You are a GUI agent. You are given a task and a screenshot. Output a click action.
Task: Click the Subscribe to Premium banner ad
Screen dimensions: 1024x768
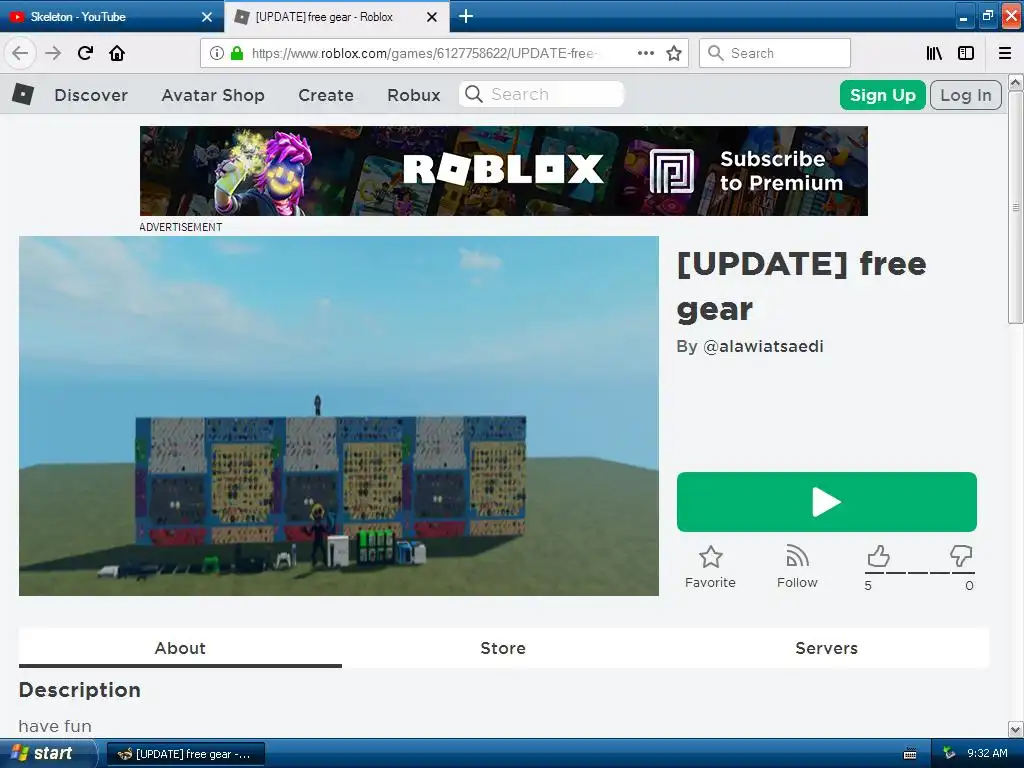pos(504,170)
